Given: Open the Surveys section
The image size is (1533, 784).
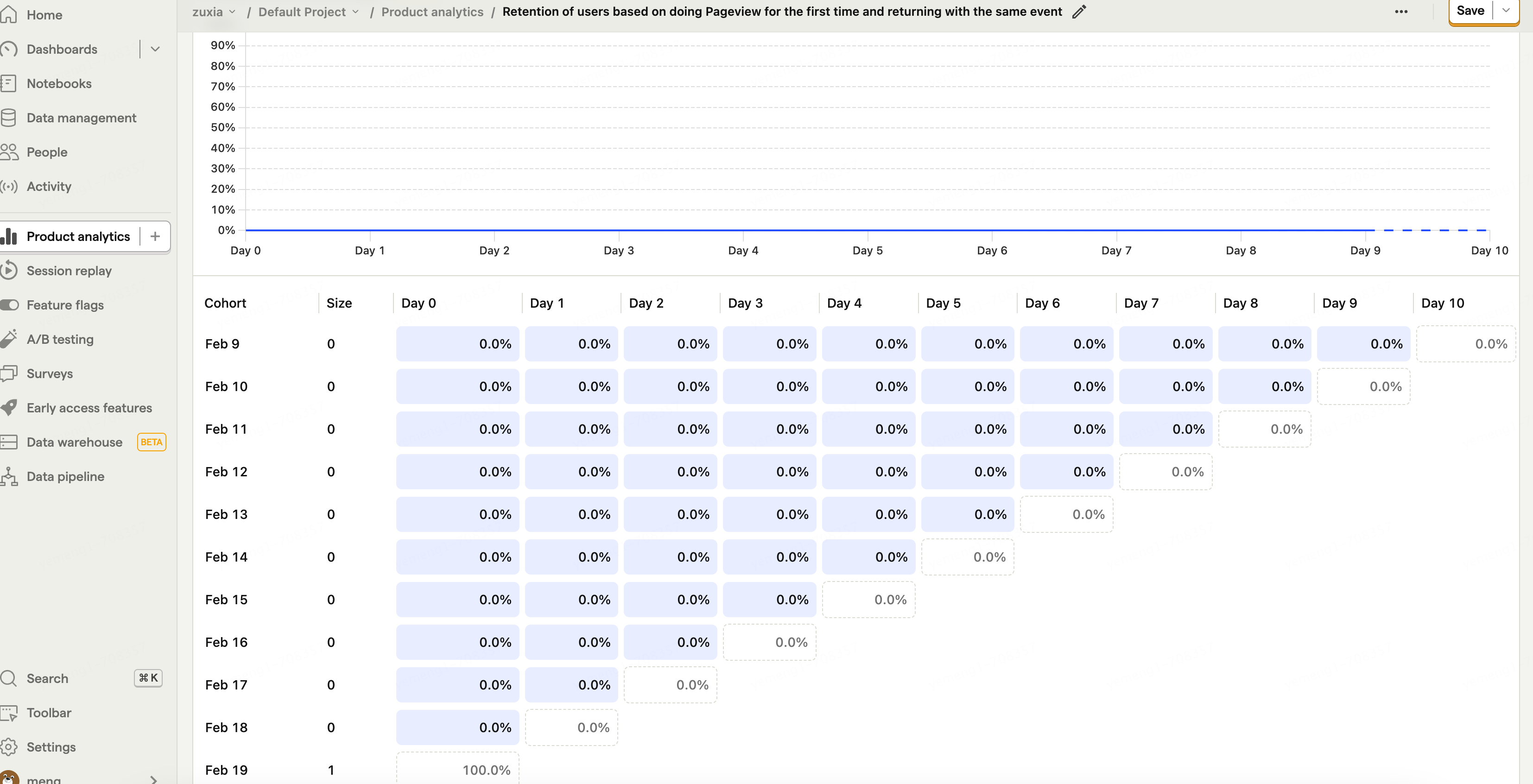Looking at the screenshot, I should pos(50,373).
